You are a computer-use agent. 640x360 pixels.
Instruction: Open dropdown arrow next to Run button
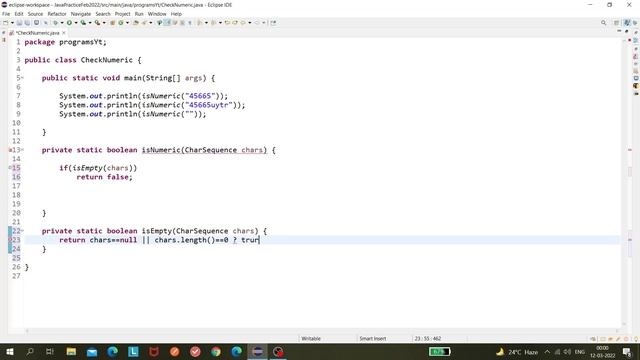76,23
